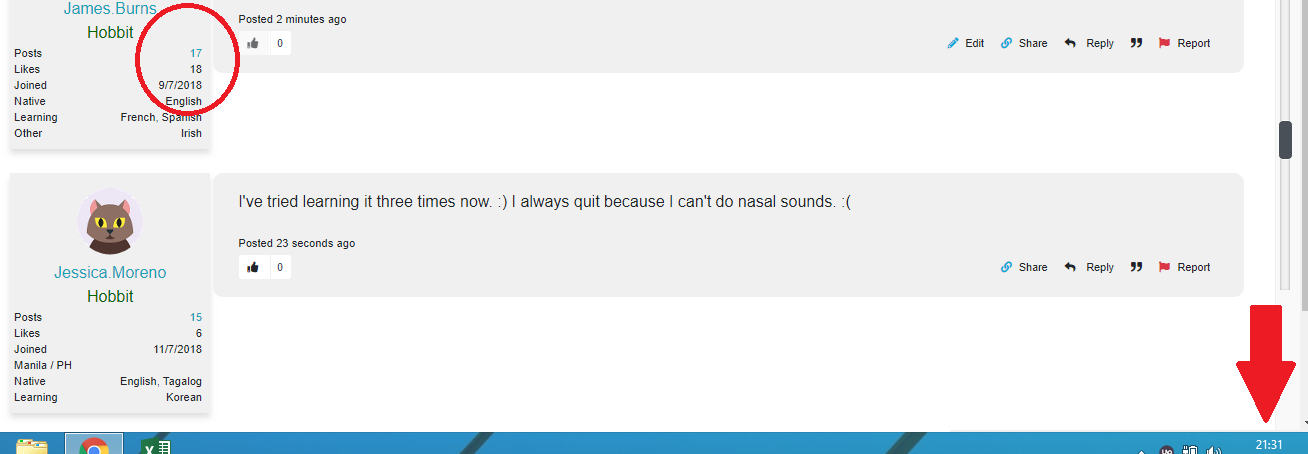This screenshot has width=1308, height=454.
Task: Click the pencil Edit icon on James.Burns's post
Action: [954, 43]
